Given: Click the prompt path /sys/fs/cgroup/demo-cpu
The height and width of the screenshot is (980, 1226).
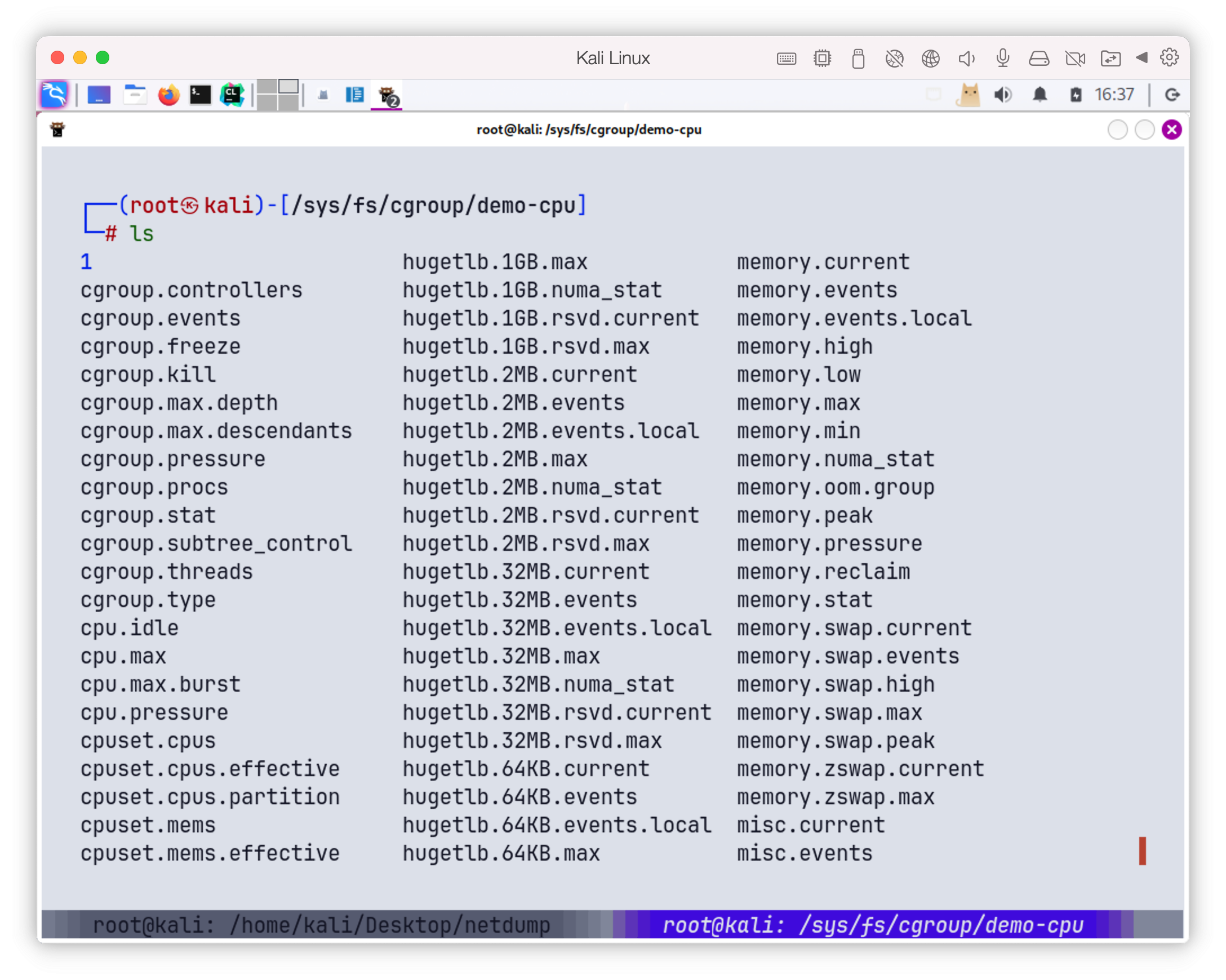Looking at the screenshot, I should tap(433, 206).
